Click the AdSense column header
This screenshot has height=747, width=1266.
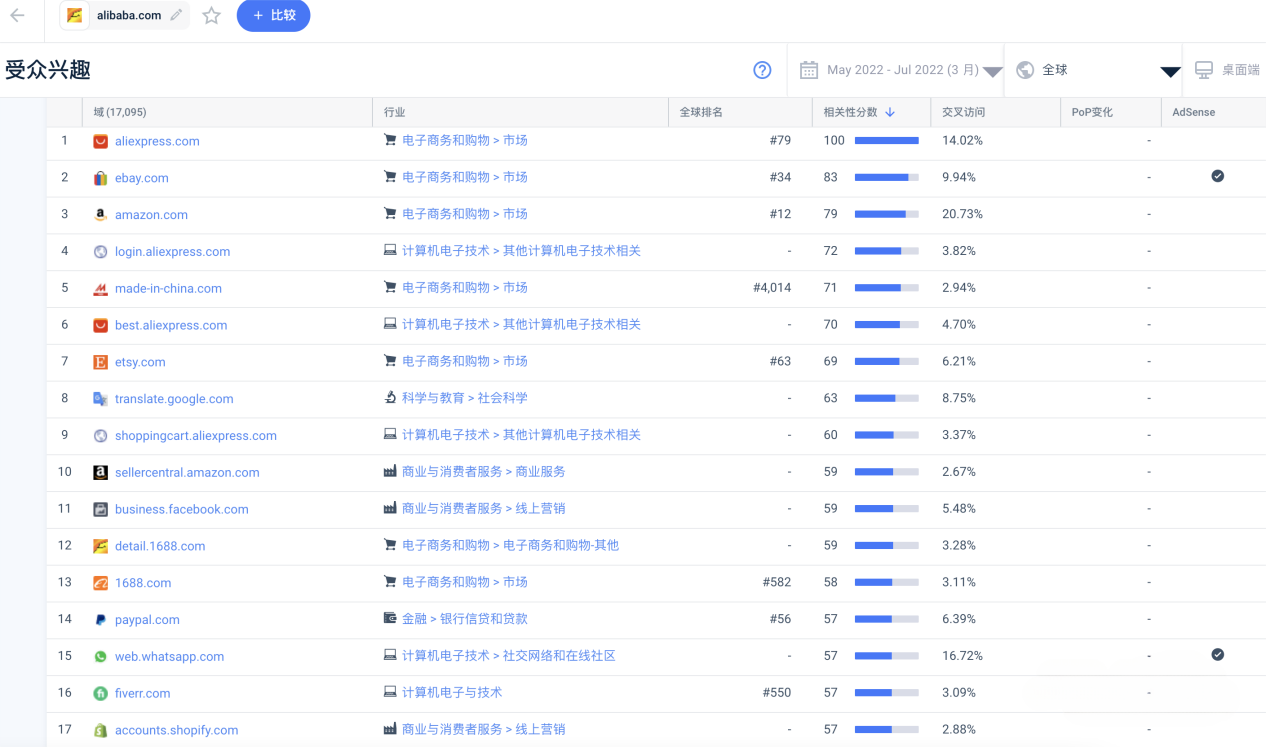1194,112
